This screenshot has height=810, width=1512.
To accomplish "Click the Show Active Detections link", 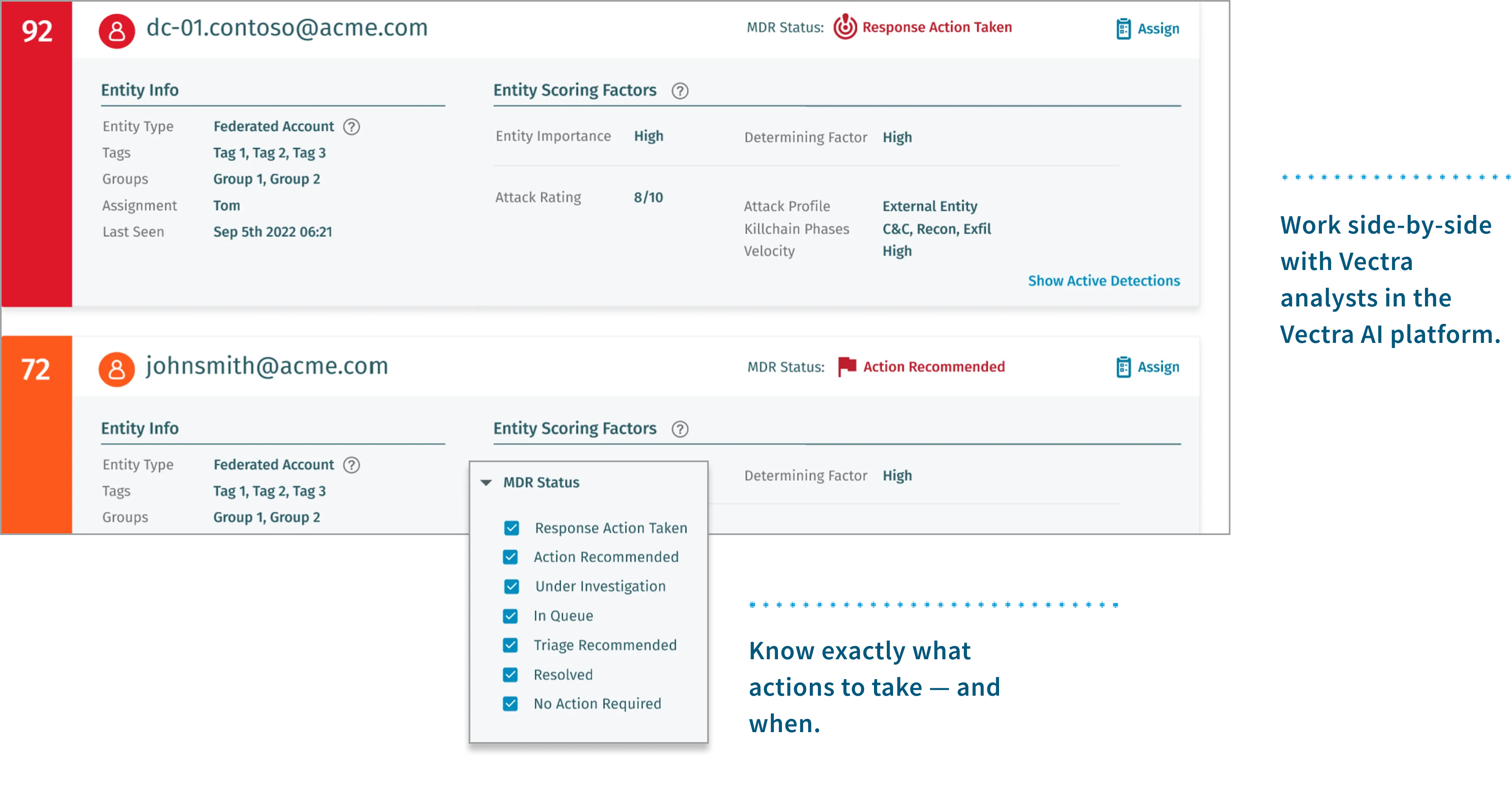I will (1104, 281).
